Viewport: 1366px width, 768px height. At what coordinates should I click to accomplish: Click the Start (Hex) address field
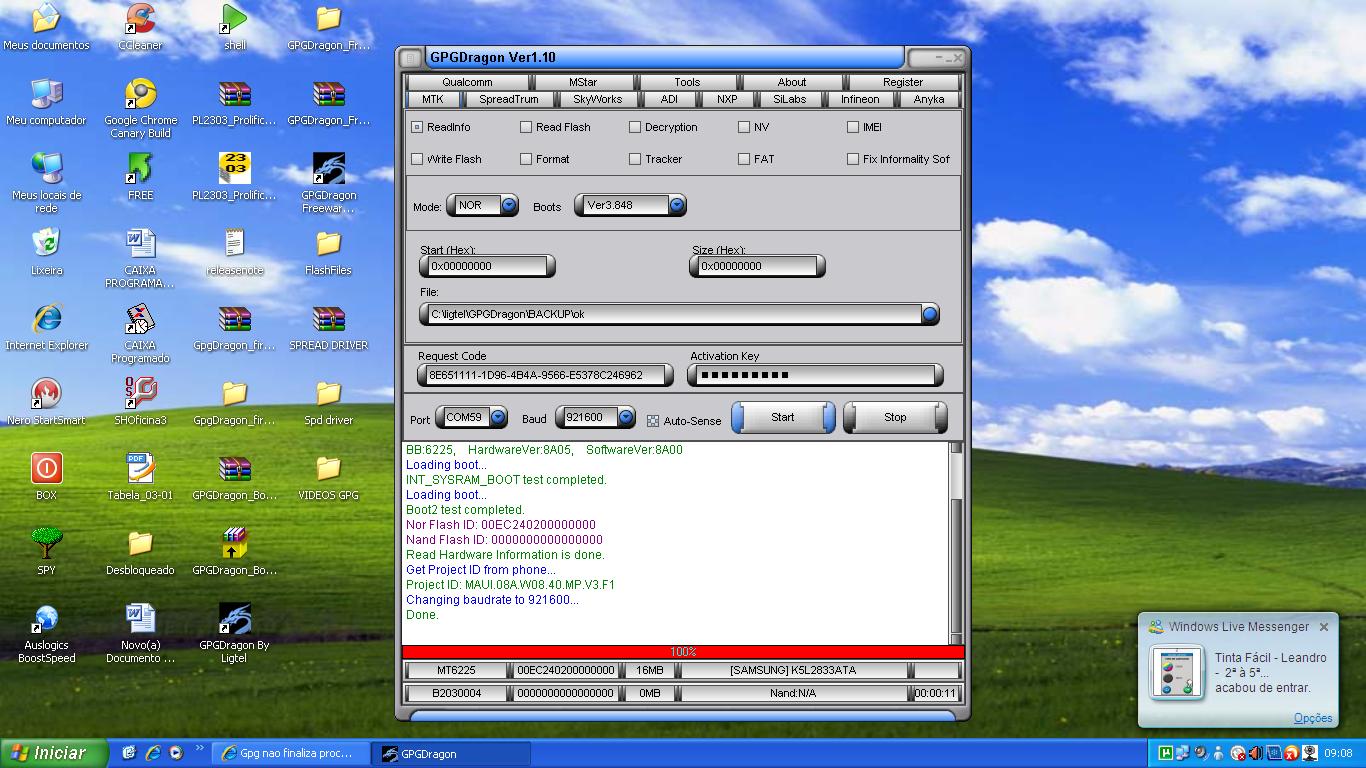pos(487,266)
